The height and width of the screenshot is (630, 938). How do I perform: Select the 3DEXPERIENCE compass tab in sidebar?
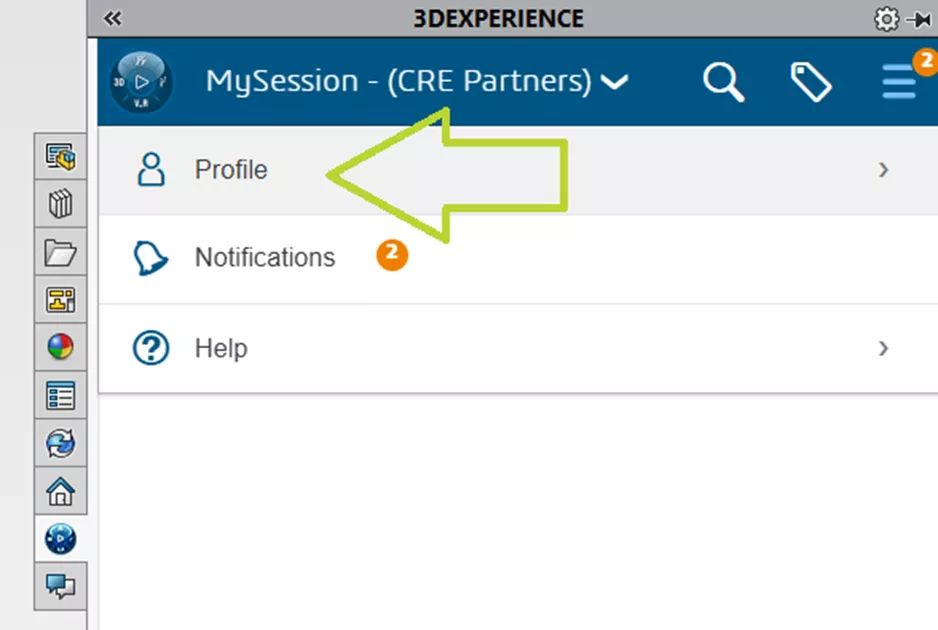tap(60, 538)
